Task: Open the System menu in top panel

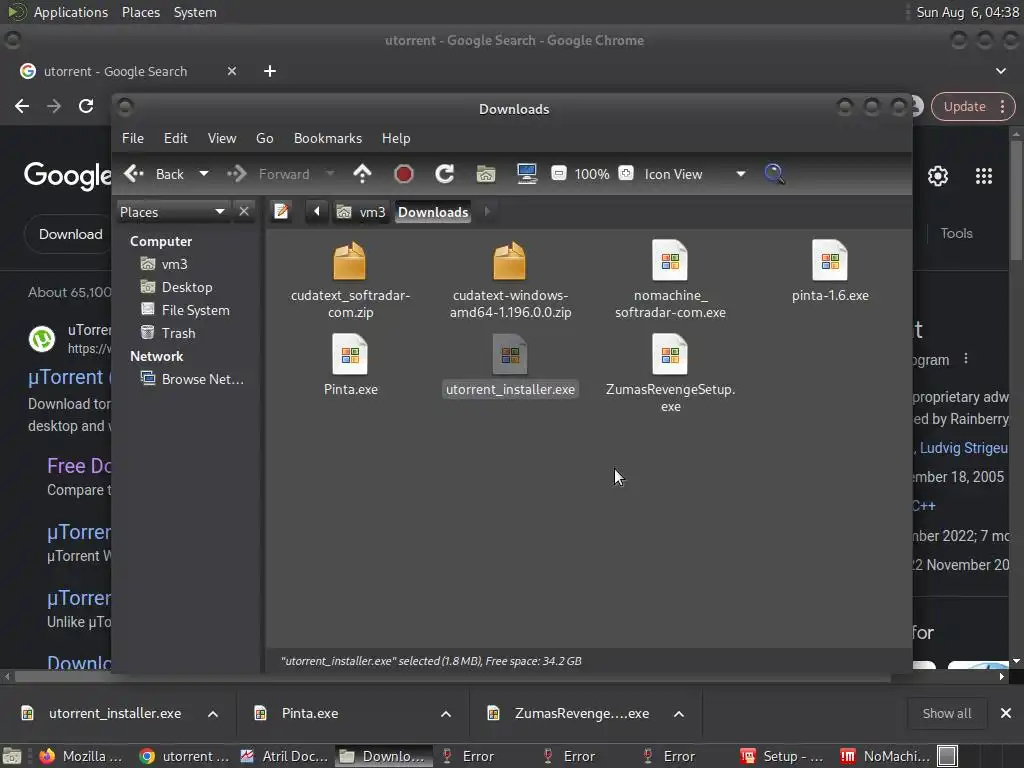Action: pyautogui.click(x=195, y=12)
